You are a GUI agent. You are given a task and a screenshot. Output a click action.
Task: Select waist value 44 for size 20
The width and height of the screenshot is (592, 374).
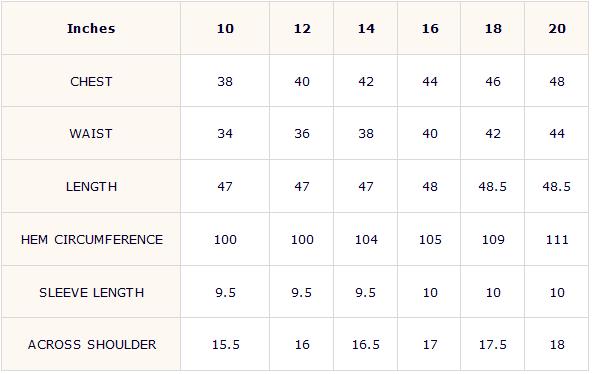click(x=557, y=134)
